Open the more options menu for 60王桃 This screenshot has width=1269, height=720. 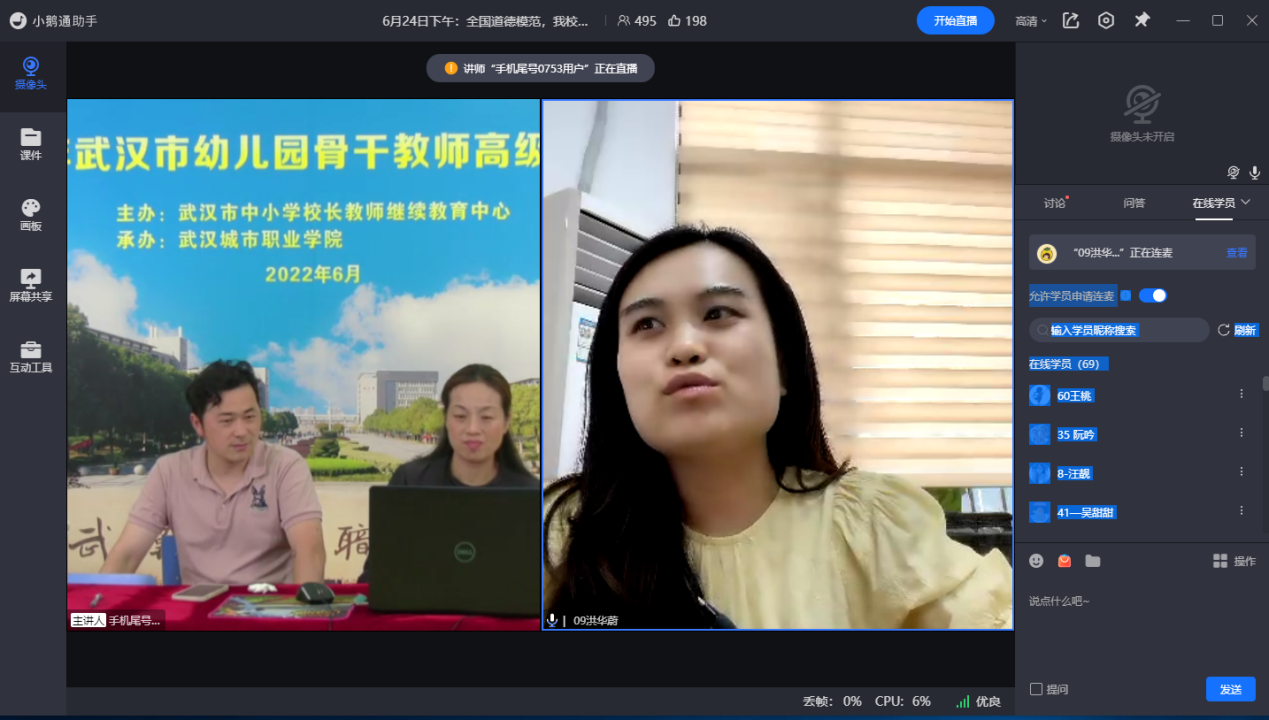[x=1241, y=395]
